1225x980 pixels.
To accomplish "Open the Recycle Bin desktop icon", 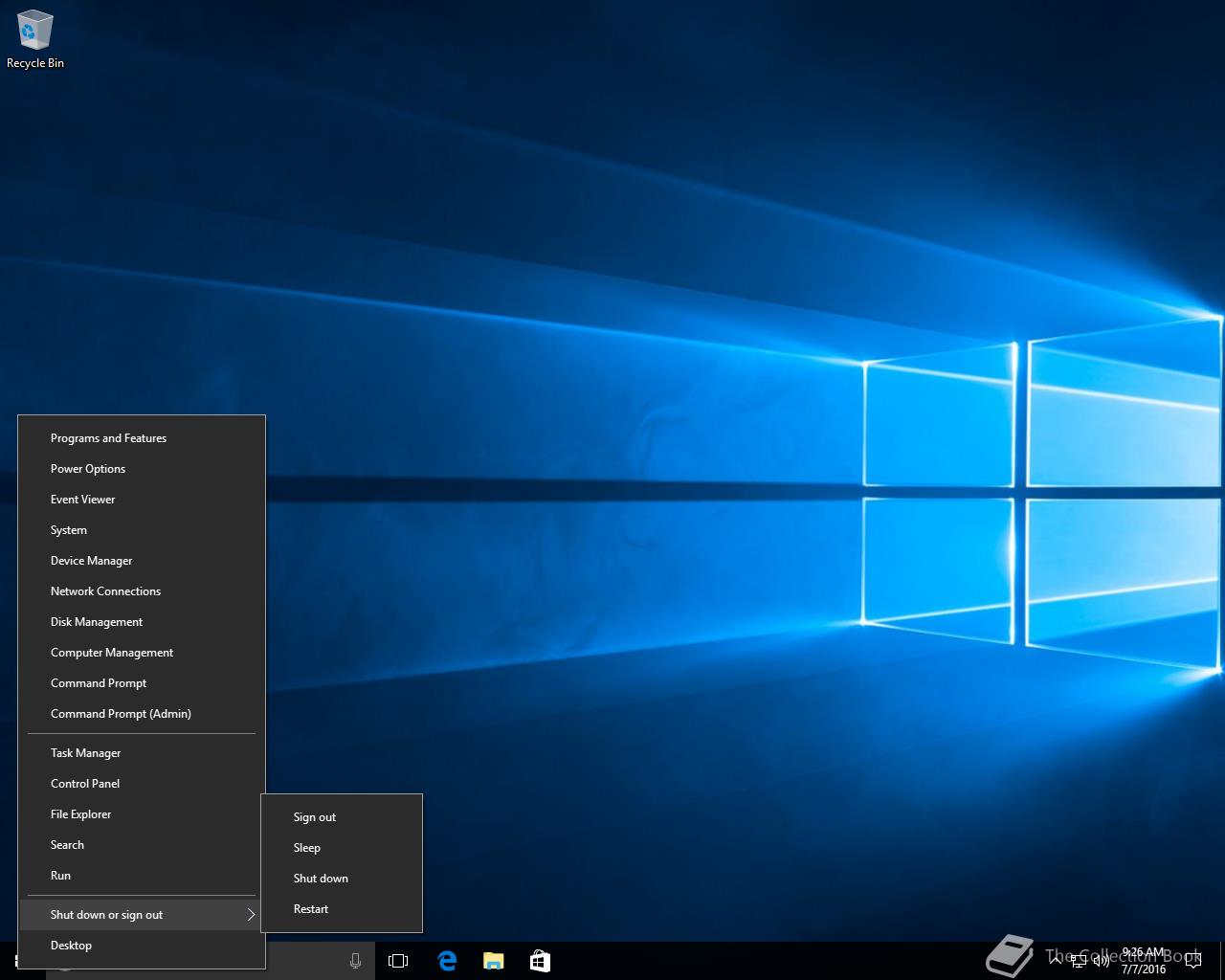I will coord(35,39).
